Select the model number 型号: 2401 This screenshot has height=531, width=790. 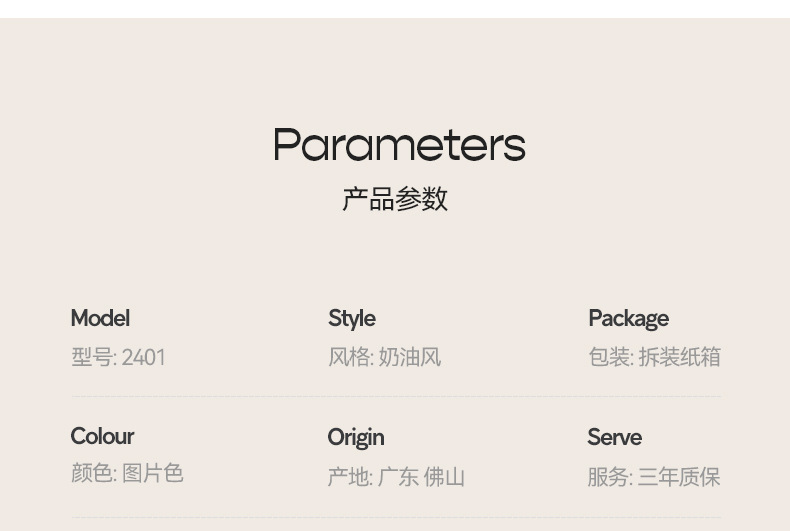pyautogui.click(x=118, y=357)
